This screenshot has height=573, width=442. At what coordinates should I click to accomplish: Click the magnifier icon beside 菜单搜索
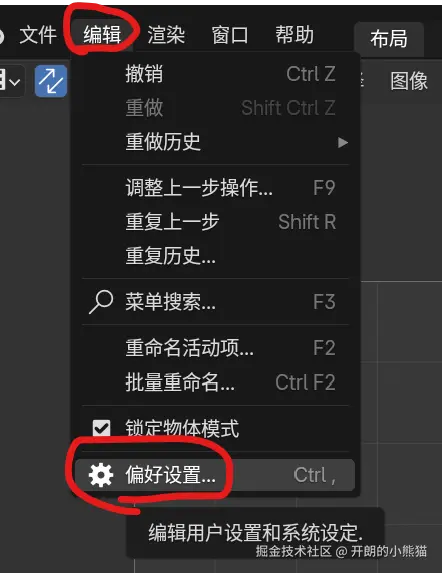[x=101, y=302]
